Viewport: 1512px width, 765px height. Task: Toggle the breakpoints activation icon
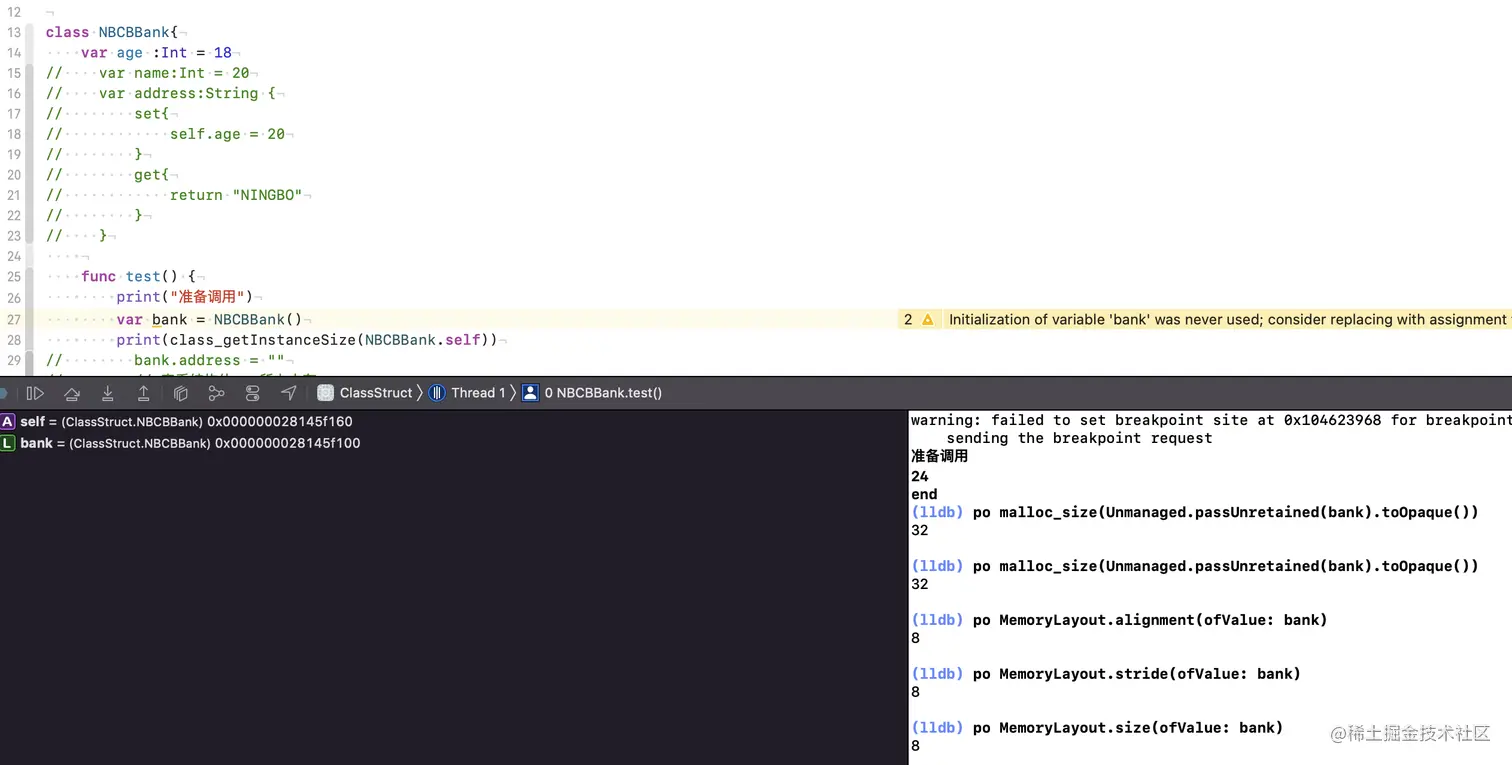pyautogui.click(x=3, y=393)
